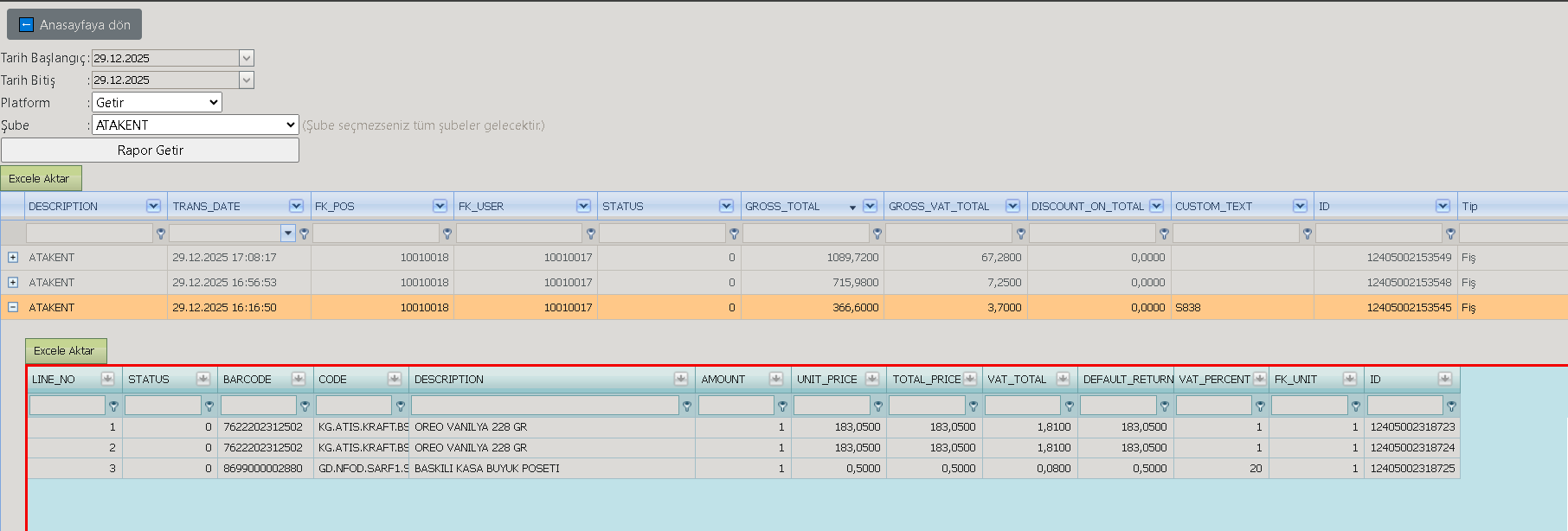Click the STATUS filter funnel icon in top grid
This screenshot has width=1568, height=531.
point(734,234)
